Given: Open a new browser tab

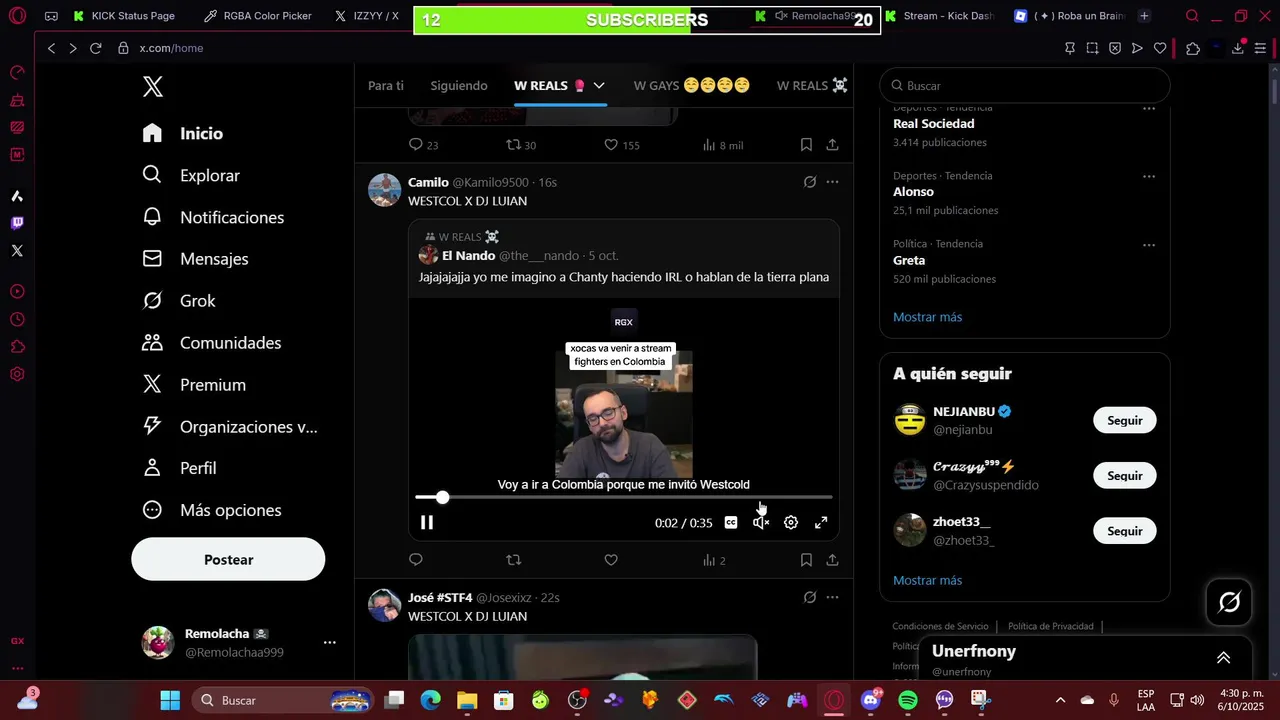Looking at the screenshot, I should 1144,16.
